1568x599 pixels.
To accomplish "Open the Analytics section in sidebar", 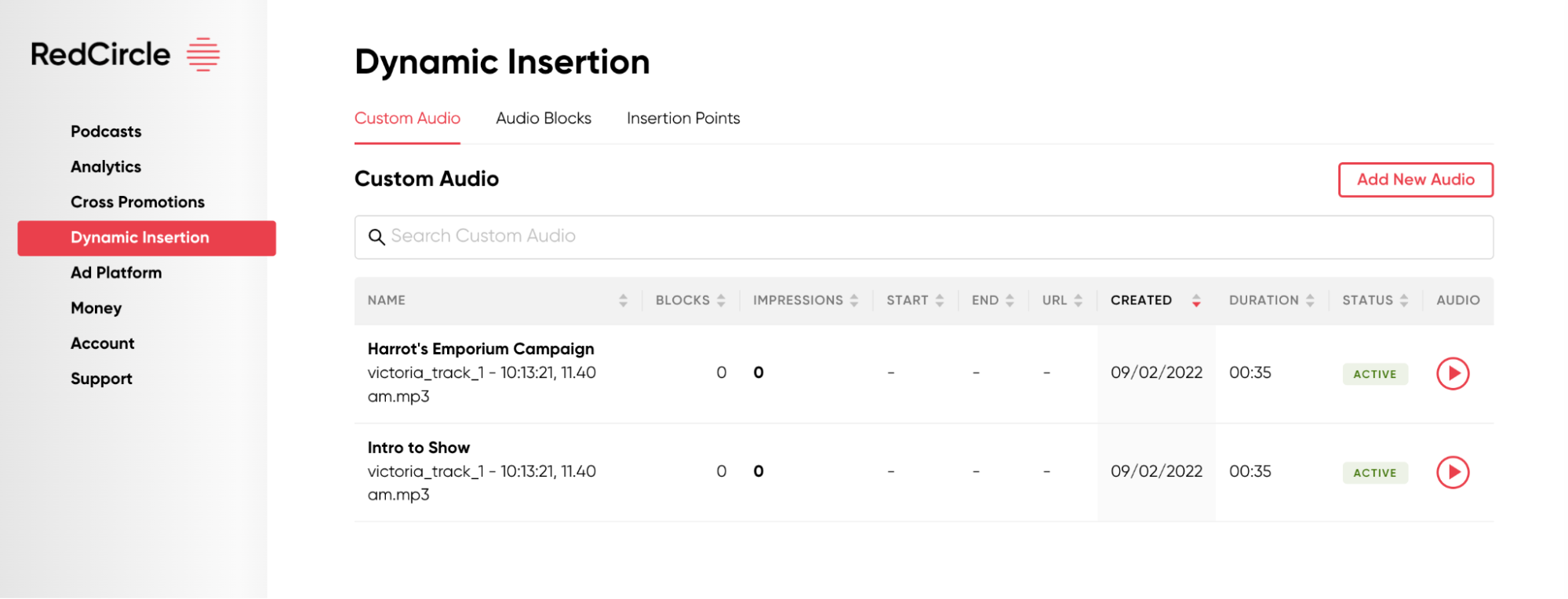I will (106, 166).
